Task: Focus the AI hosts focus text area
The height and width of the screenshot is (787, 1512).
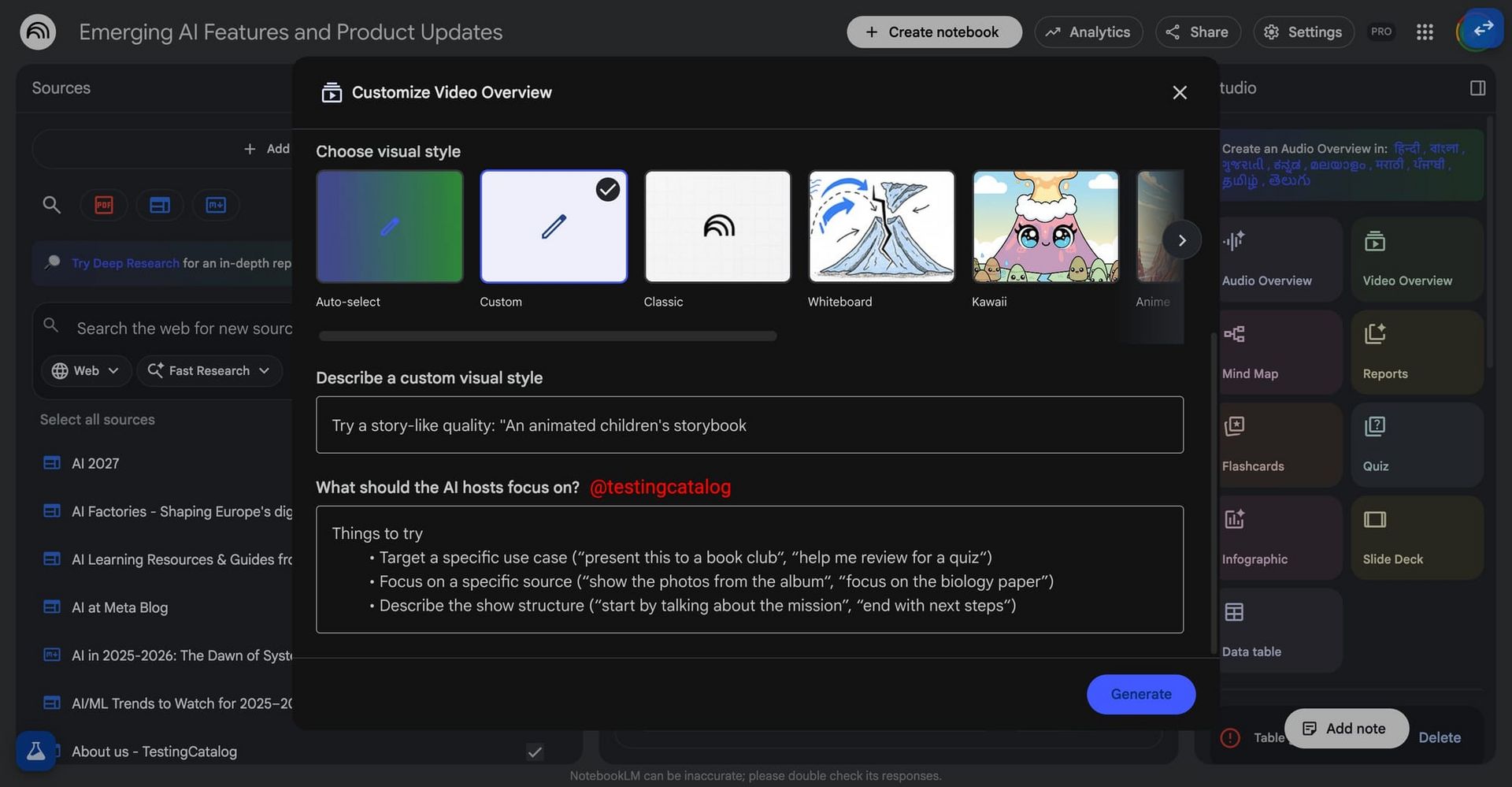Action: coord(749,570)
